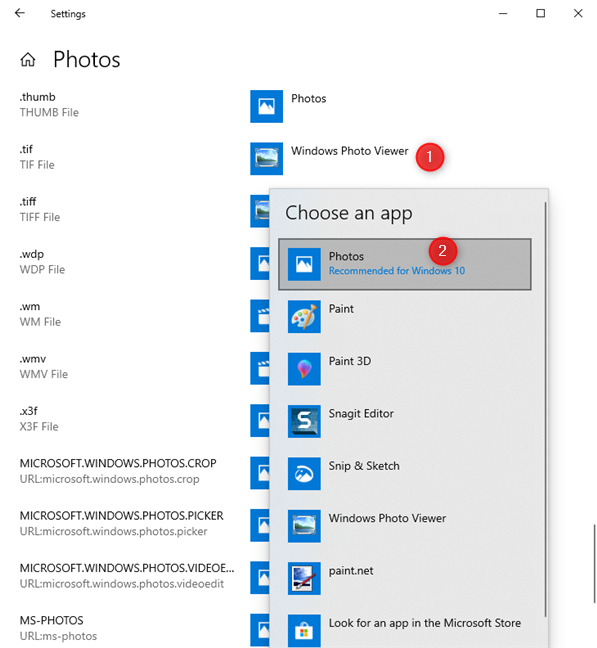597x648 pixels.
Task: Click the Microsoft Store bag icon
Action: click(304, 631)
